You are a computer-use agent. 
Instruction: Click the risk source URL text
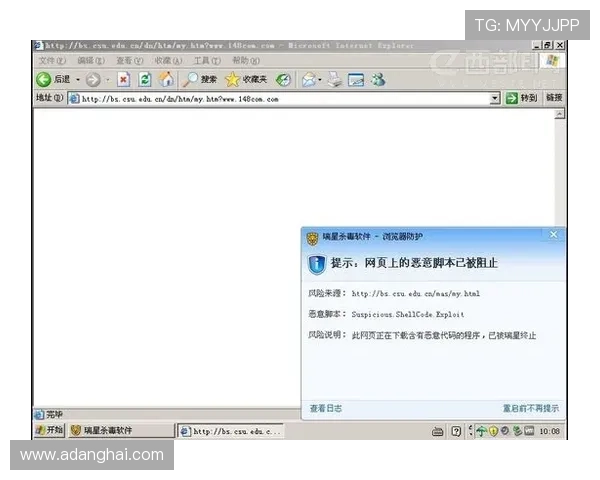pos(416,294)
